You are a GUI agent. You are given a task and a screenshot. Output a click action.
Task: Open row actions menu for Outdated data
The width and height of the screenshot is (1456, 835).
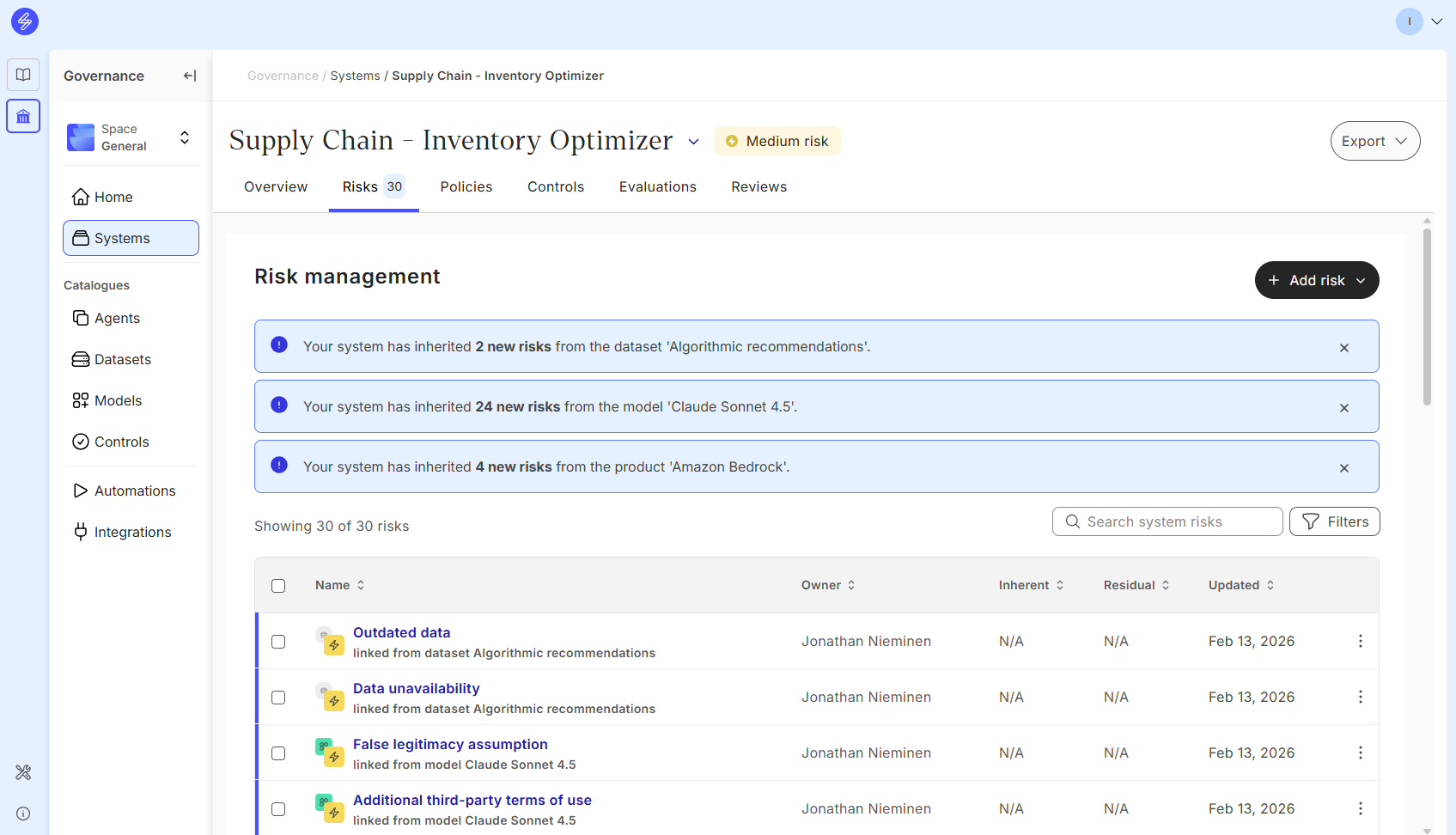(x=1360, y=641)
